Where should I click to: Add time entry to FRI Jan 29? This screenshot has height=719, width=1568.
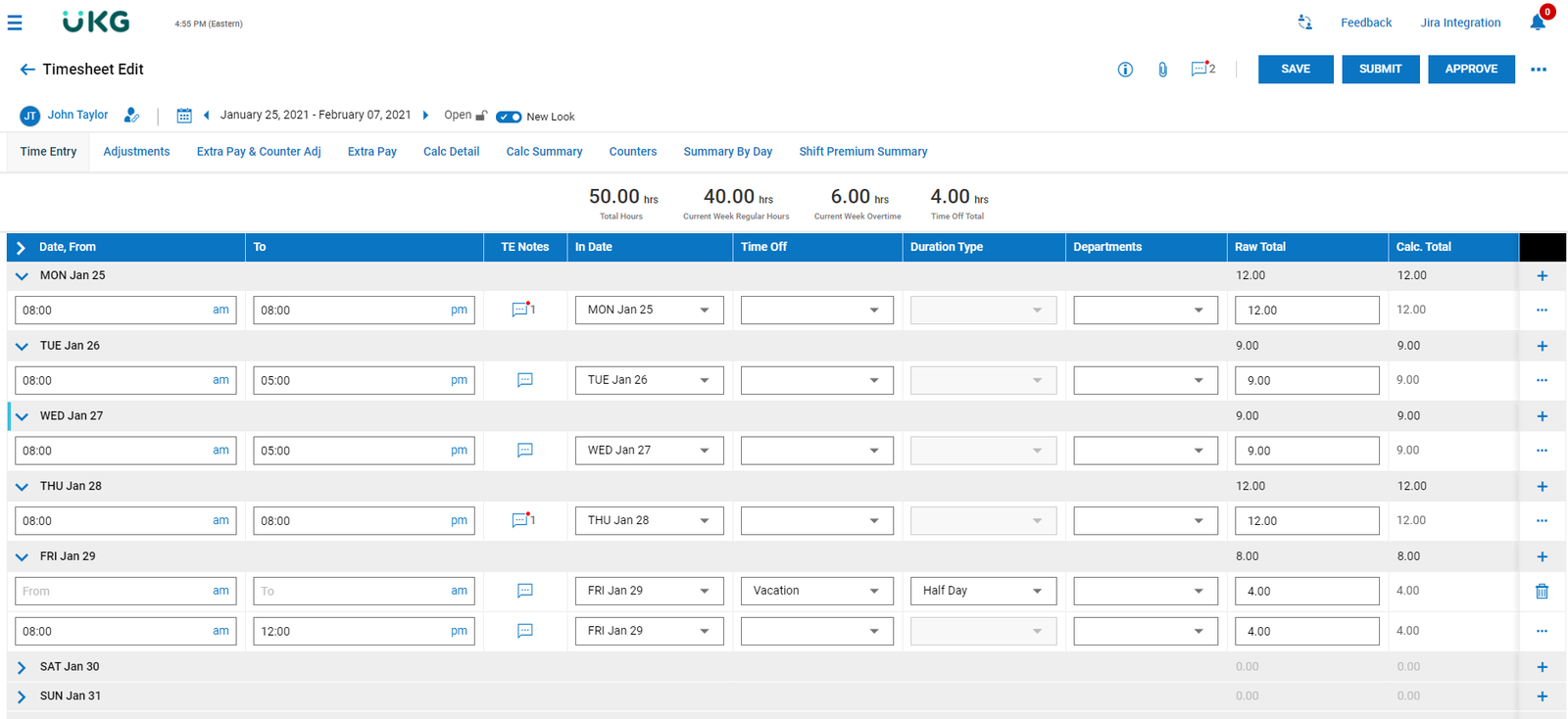pos(1542,556)
